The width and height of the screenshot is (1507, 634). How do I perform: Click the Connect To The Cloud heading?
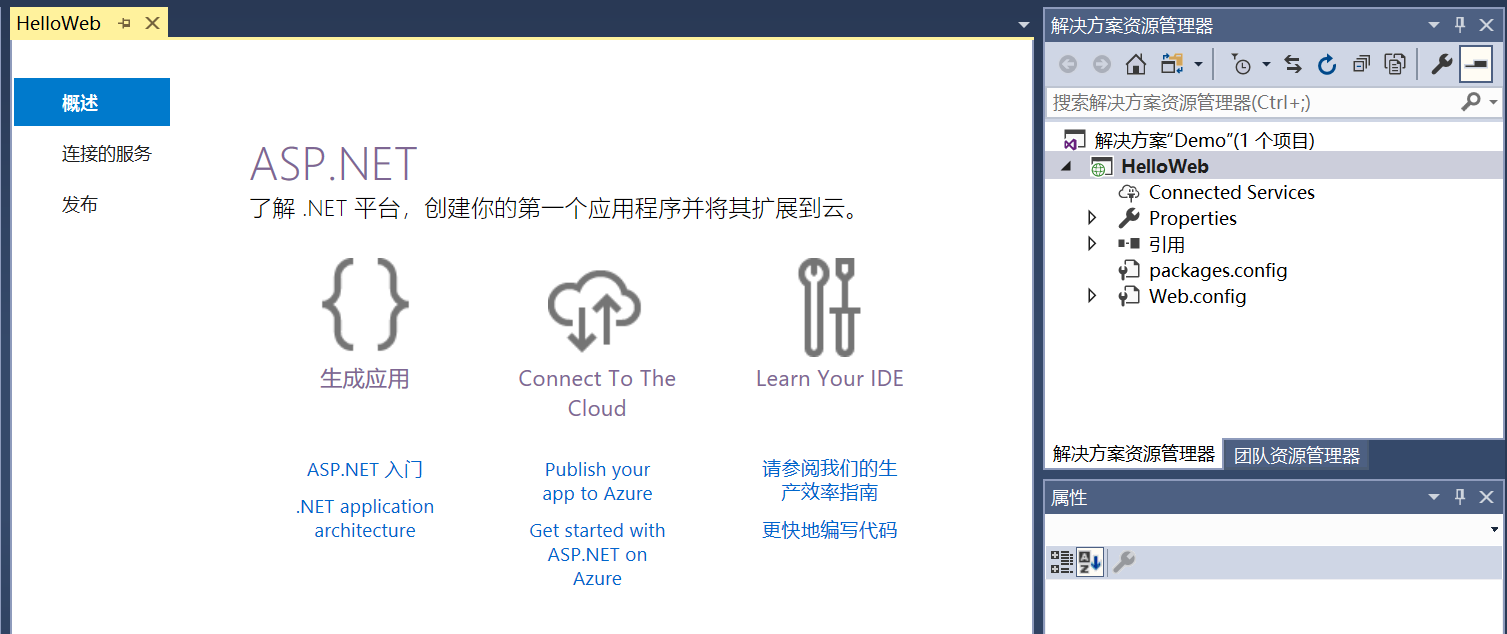pyautogui.click(x=597, y=393)
